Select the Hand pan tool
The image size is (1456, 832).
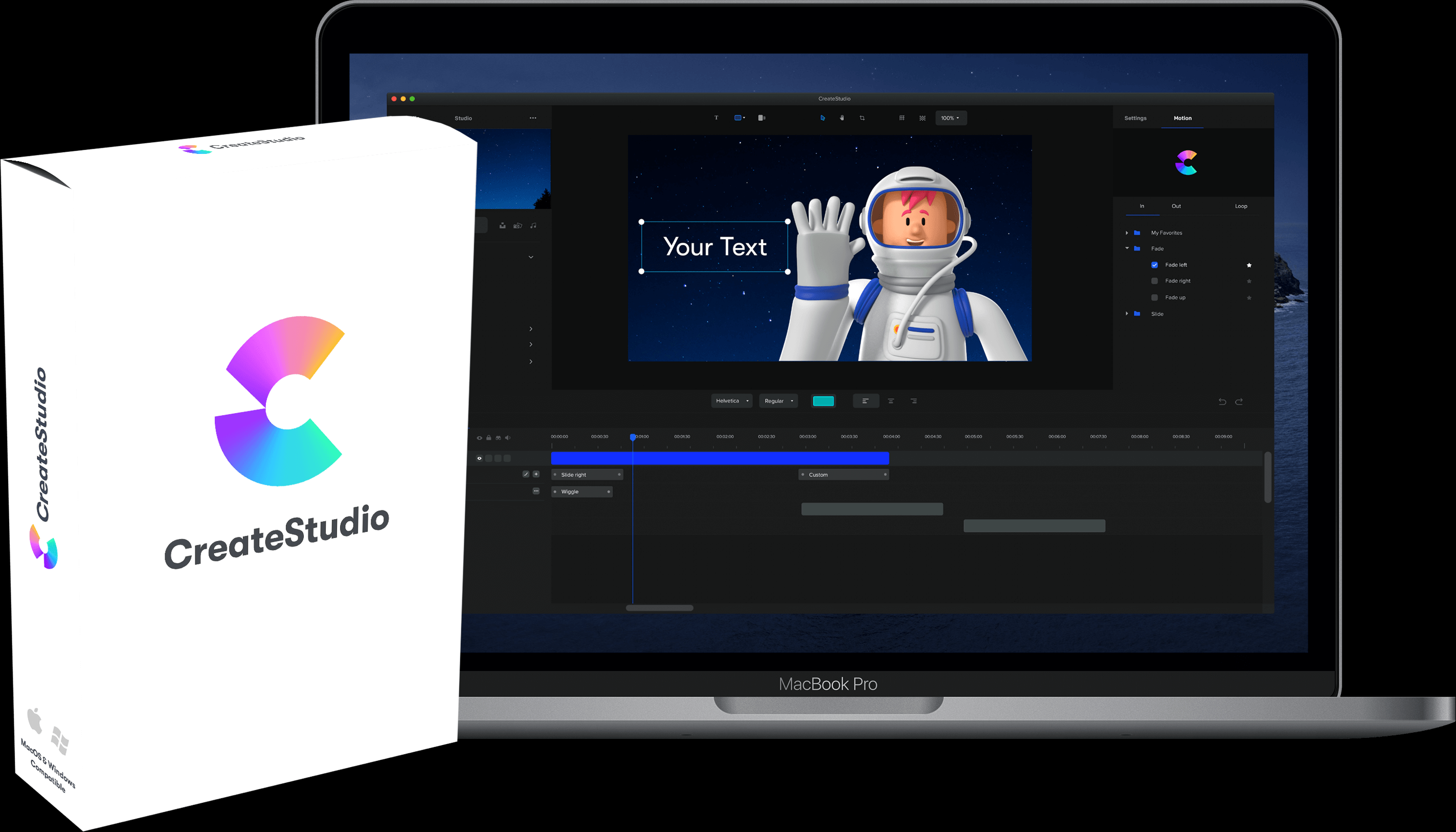point(842,118)
